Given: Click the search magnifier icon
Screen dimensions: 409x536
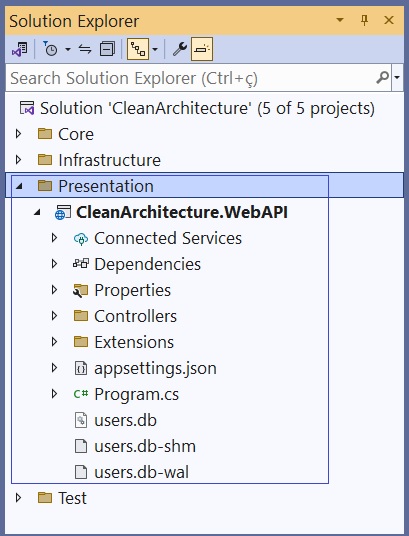Looking at the screenshot, I should 383,78.
